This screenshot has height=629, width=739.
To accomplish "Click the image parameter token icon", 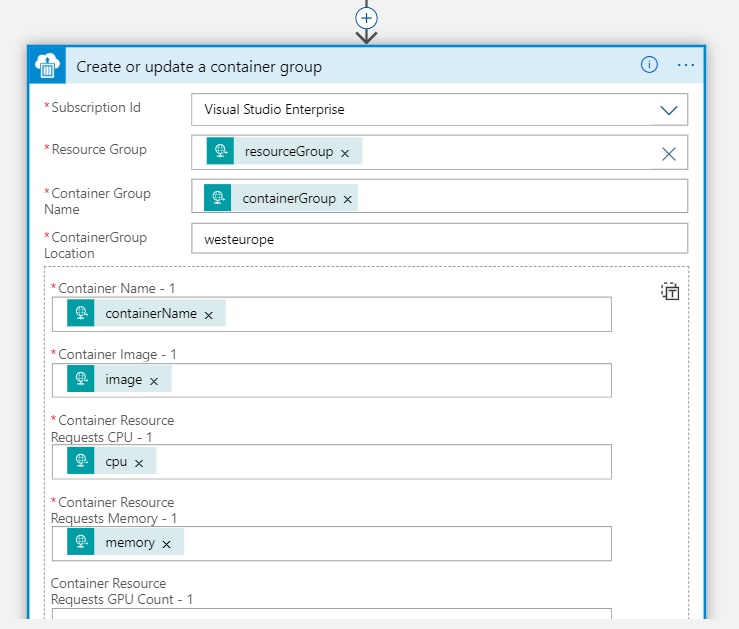I will click(x=80, y=380).
